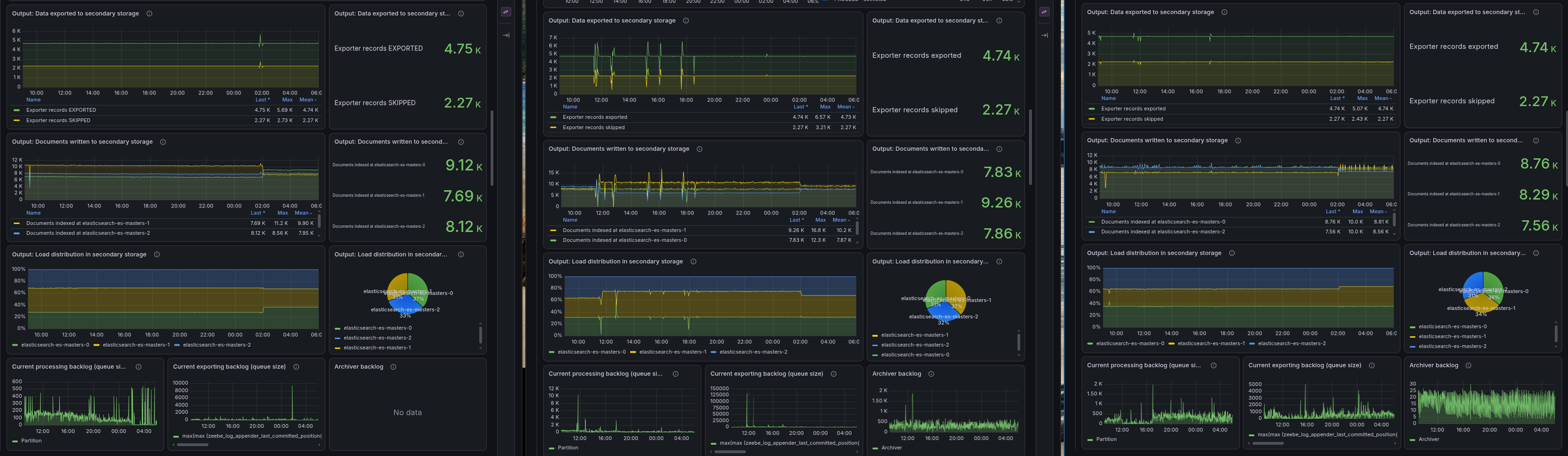The height and width of the screenshot is (456, 1568).
Task: Click info icon on right dashboard's Data exported stat panel
Action: pos(1536,12)
